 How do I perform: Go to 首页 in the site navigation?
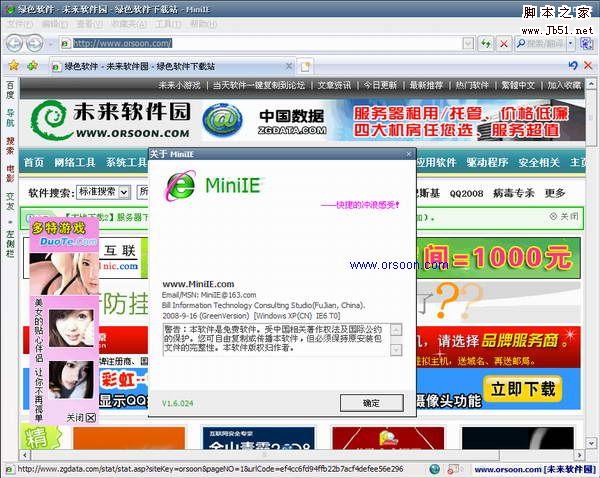click(34, 162)
